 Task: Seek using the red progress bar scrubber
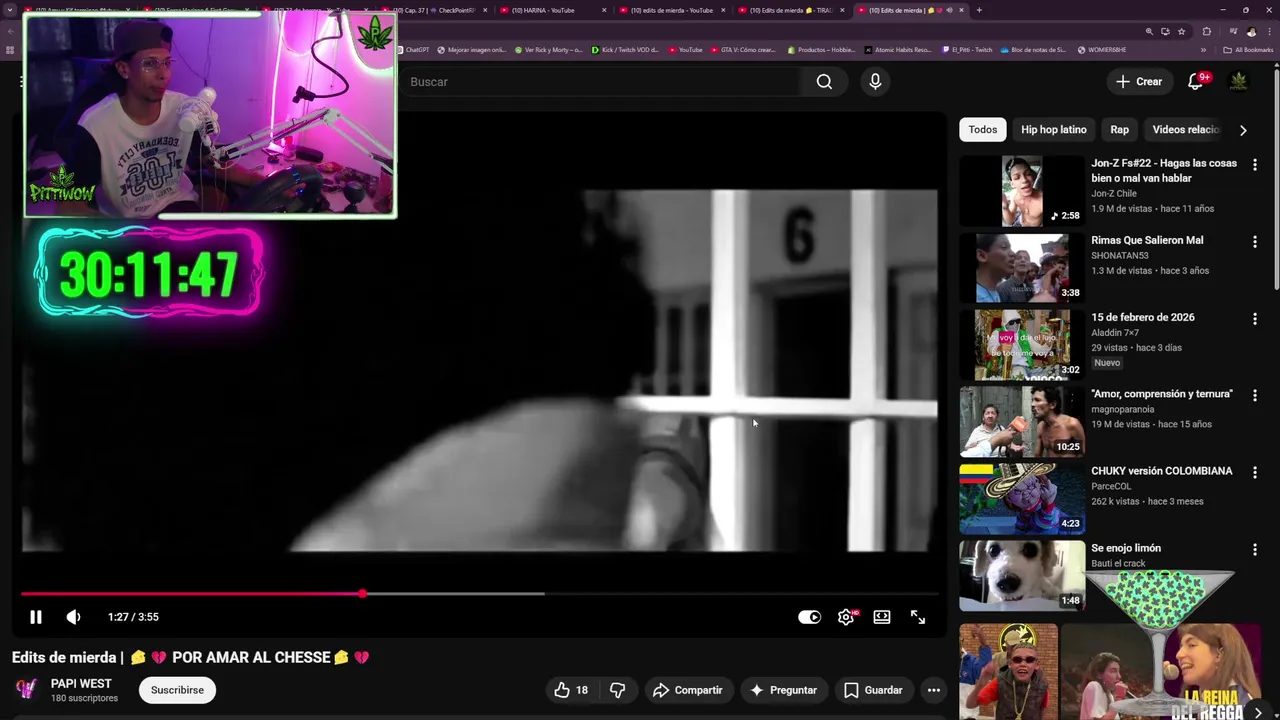[362, 594]
